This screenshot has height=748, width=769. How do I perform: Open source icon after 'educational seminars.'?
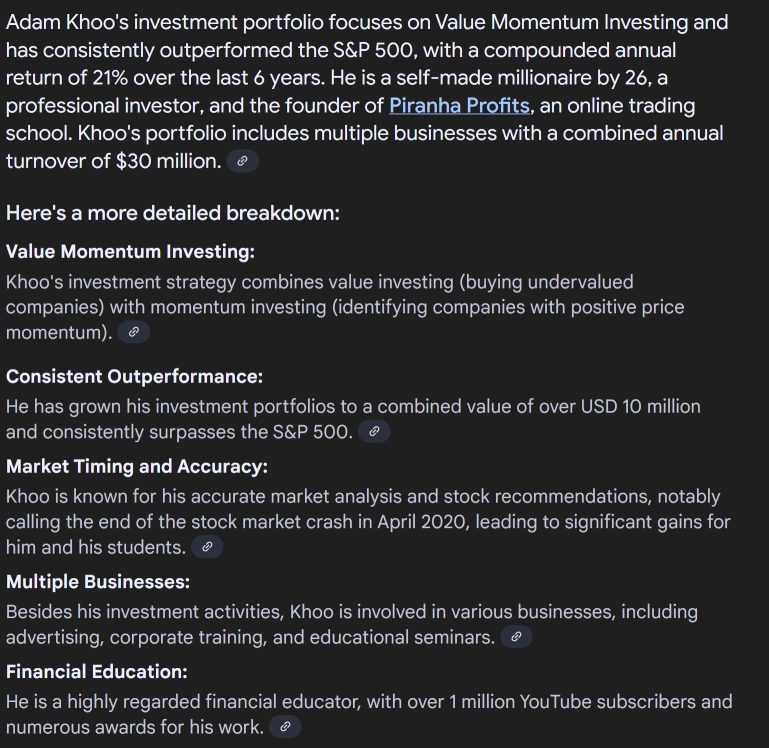(516, 637)
